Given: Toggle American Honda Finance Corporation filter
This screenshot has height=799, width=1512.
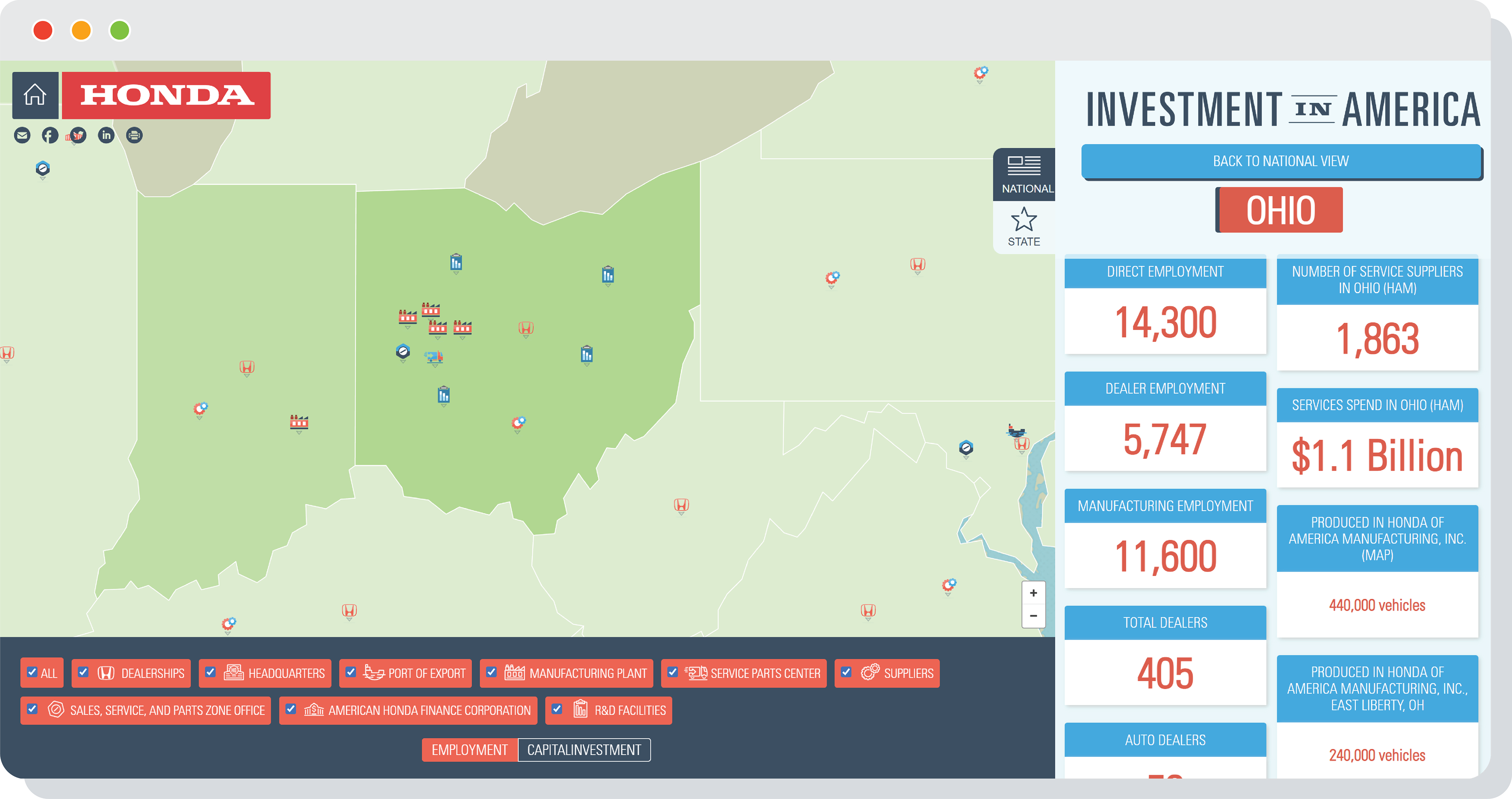Looking at the screenshot, I should [x=291, y=709].
